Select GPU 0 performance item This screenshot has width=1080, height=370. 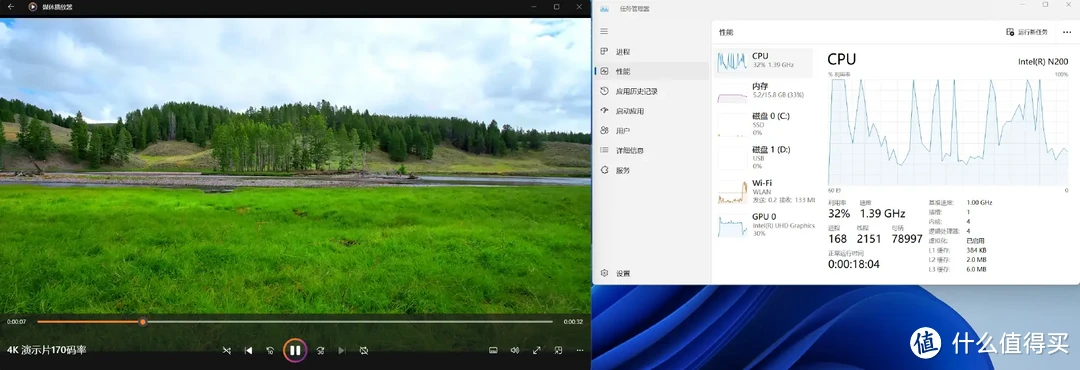(x=764, y=225)
